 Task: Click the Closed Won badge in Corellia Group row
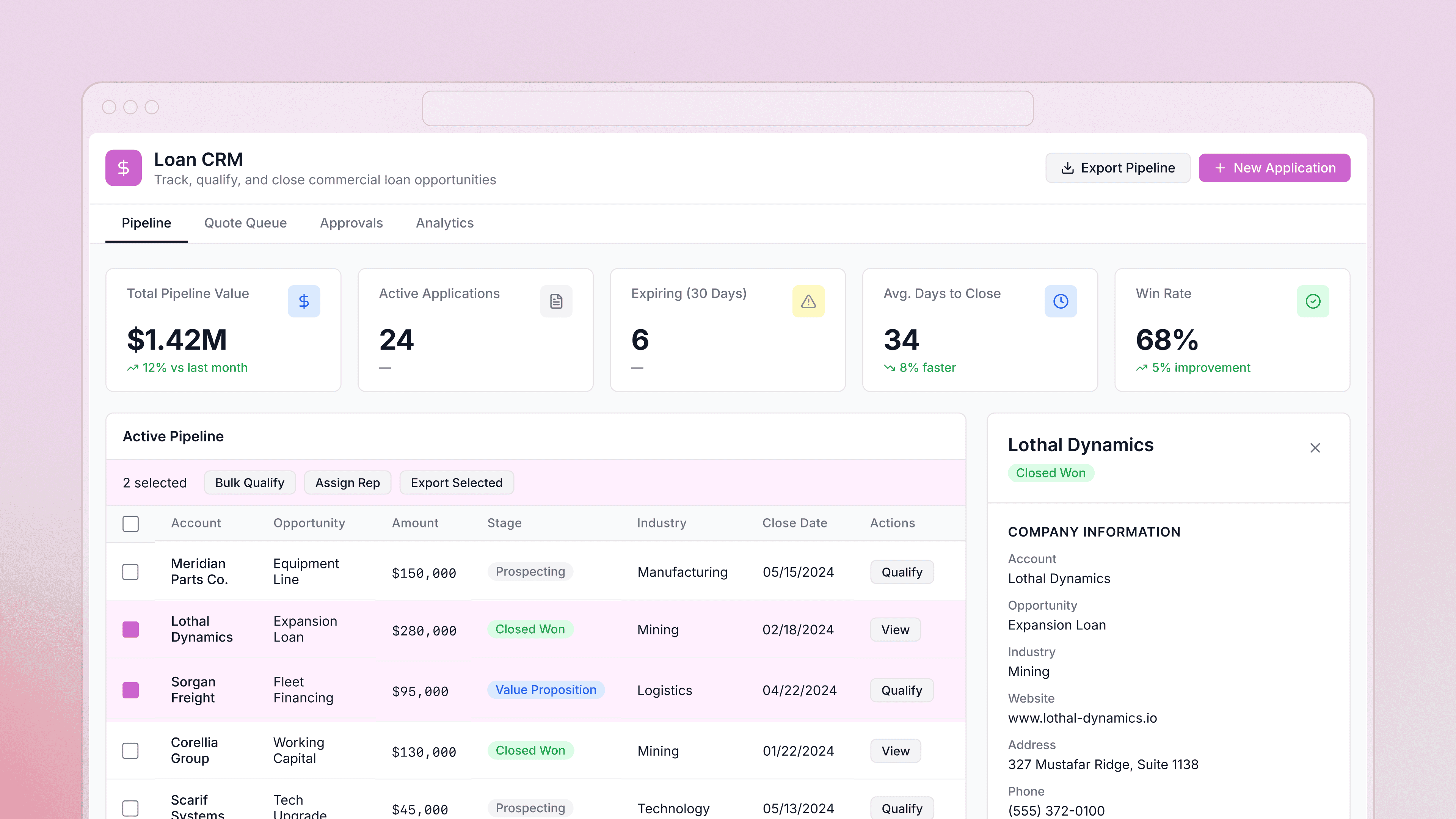[530, 750]
